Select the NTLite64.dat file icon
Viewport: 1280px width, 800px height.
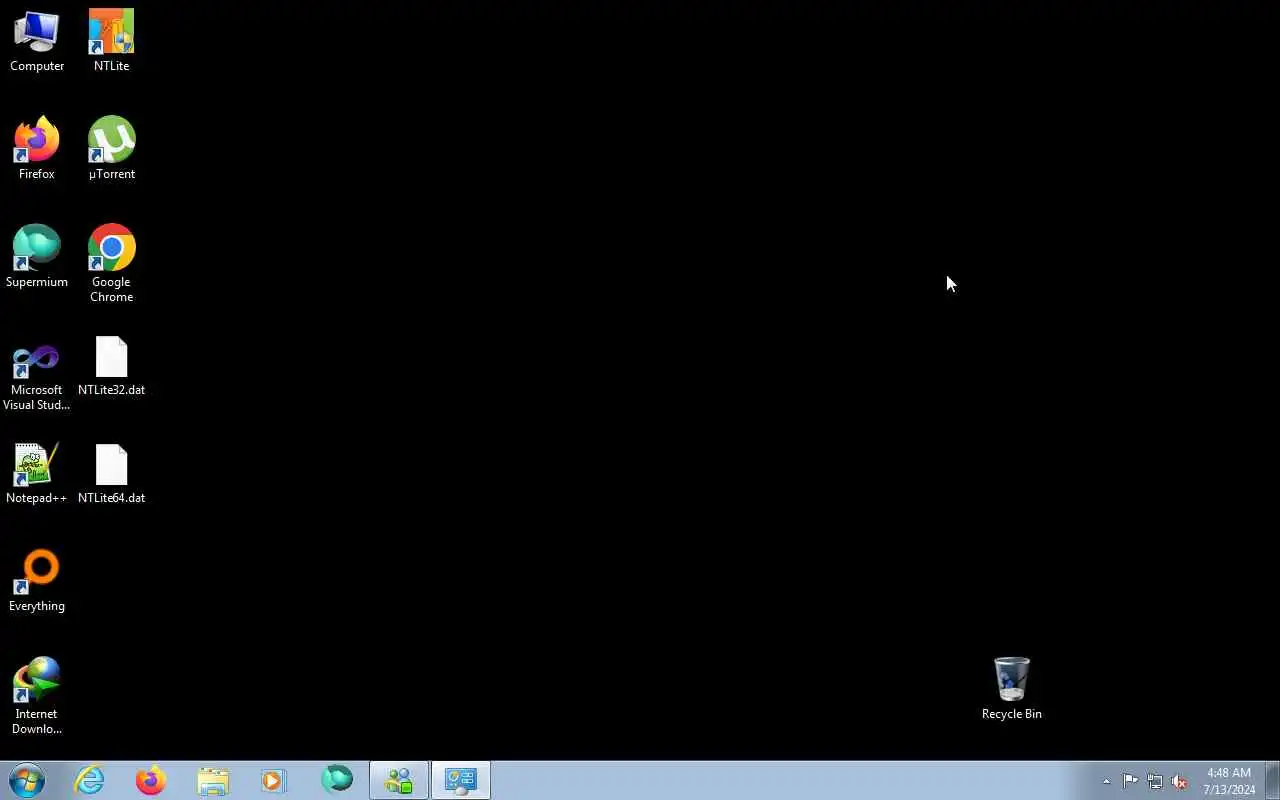[111, 474]
